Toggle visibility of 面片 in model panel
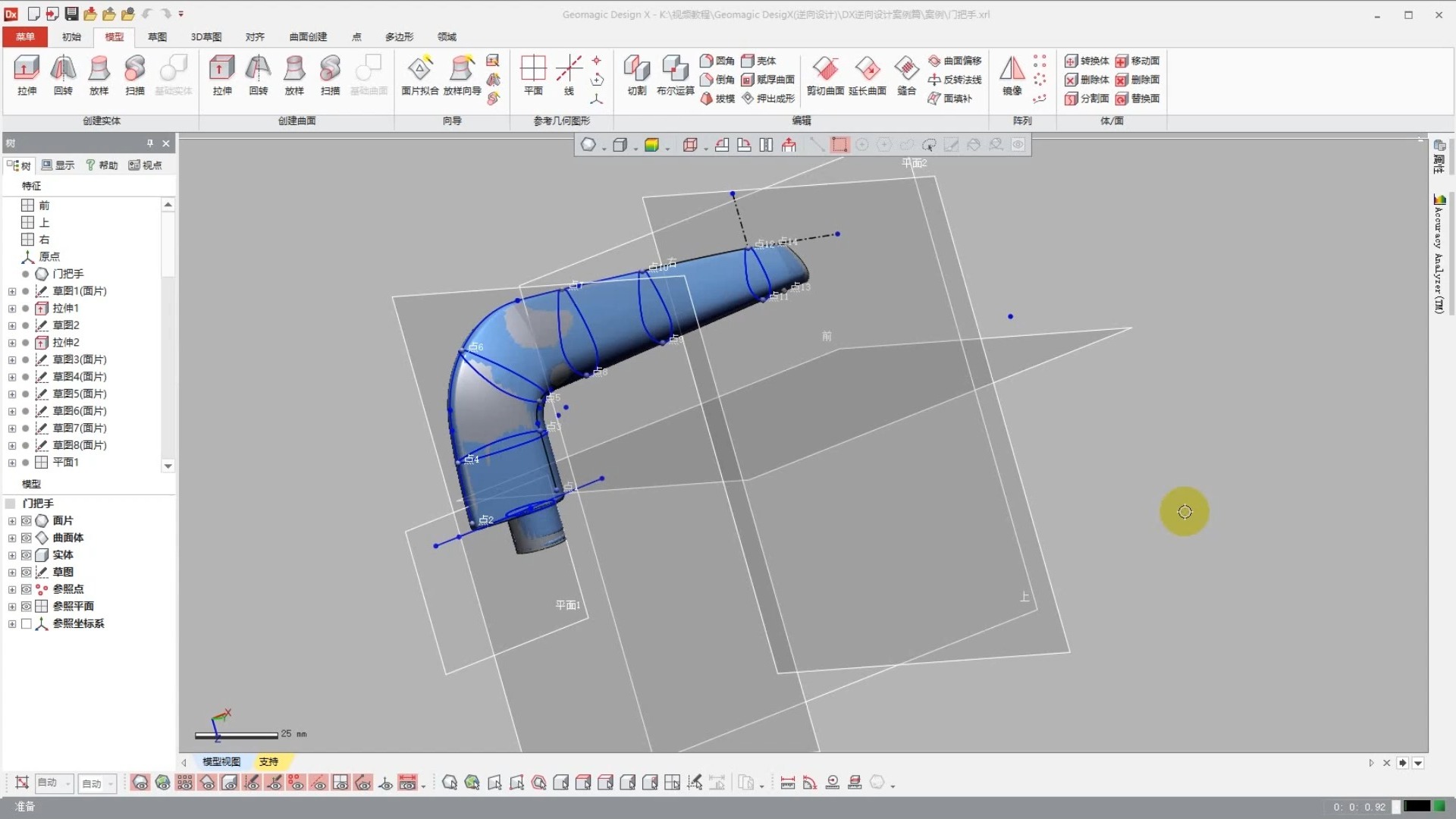 27,520
